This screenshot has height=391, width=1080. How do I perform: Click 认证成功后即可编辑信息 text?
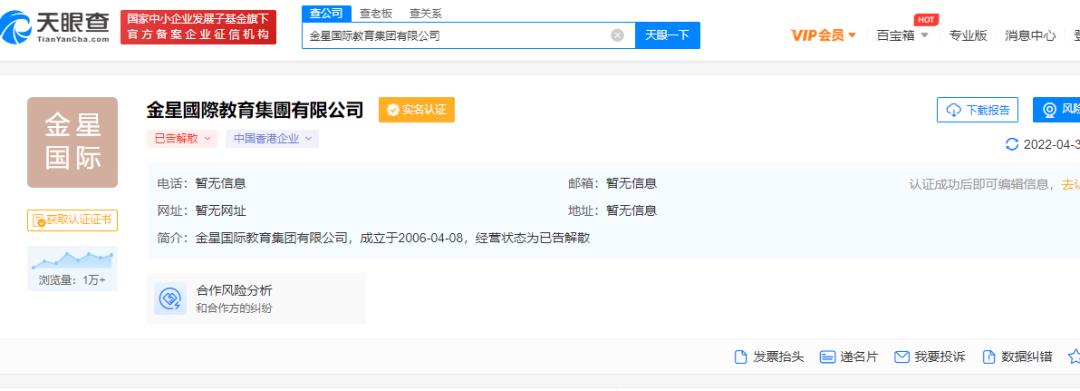(982, 184)
